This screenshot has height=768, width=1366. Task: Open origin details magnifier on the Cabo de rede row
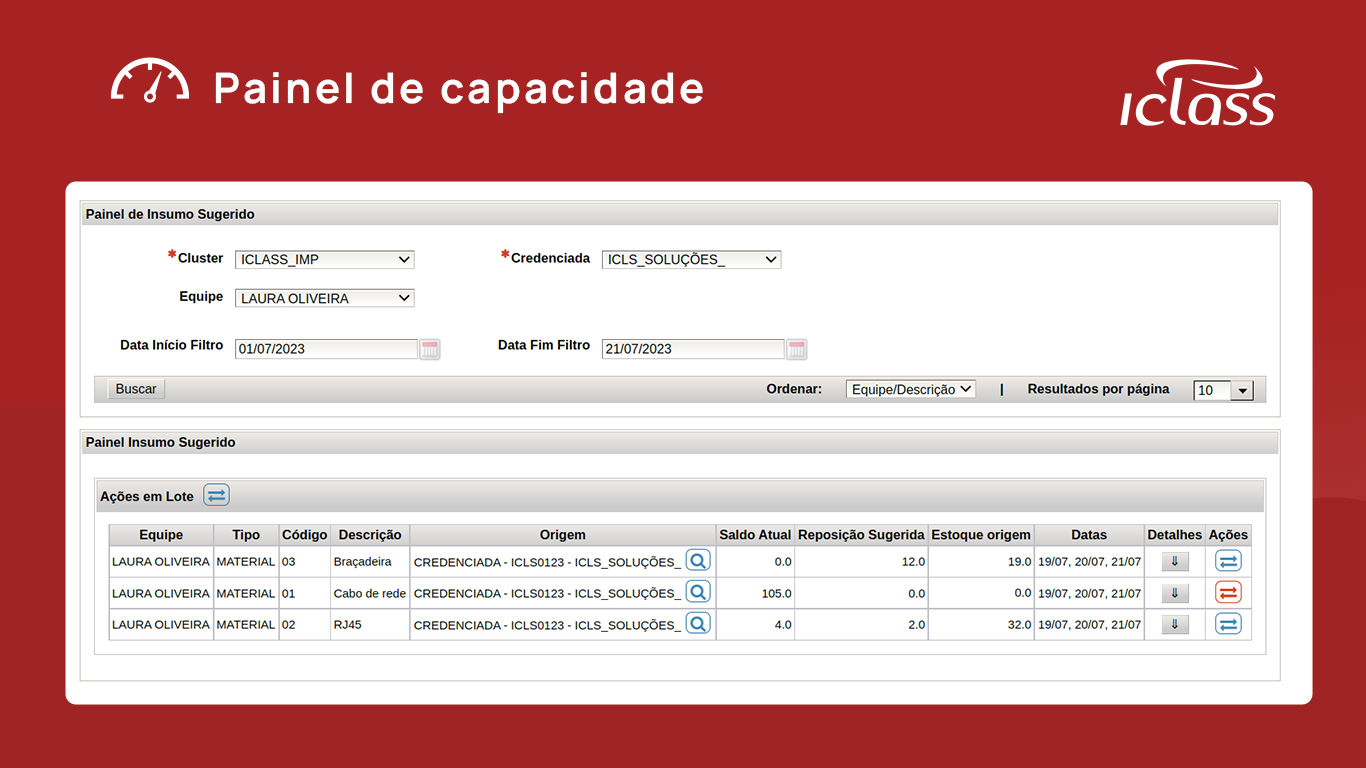point(698,592)
